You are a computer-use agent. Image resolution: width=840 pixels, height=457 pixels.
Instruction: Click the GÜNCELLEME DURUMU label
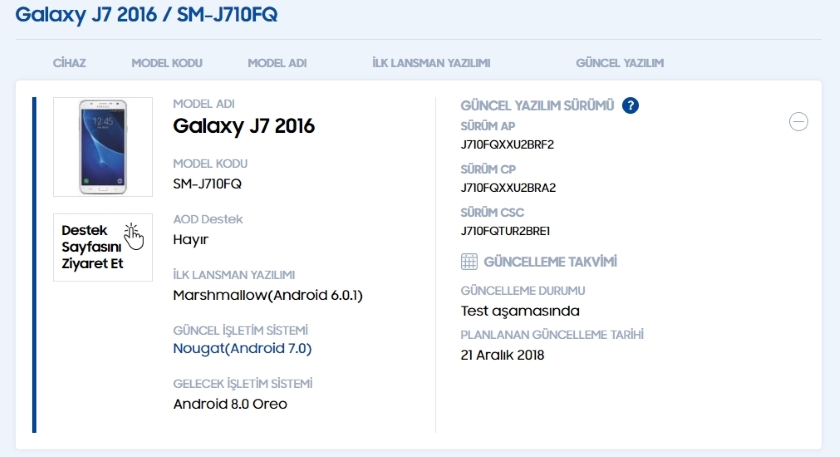point(523,291)
